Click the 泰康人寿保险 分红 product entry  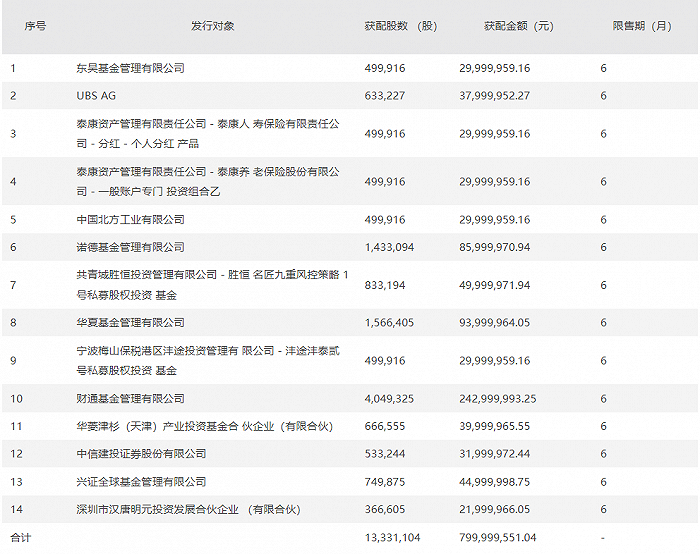[208, 133]
